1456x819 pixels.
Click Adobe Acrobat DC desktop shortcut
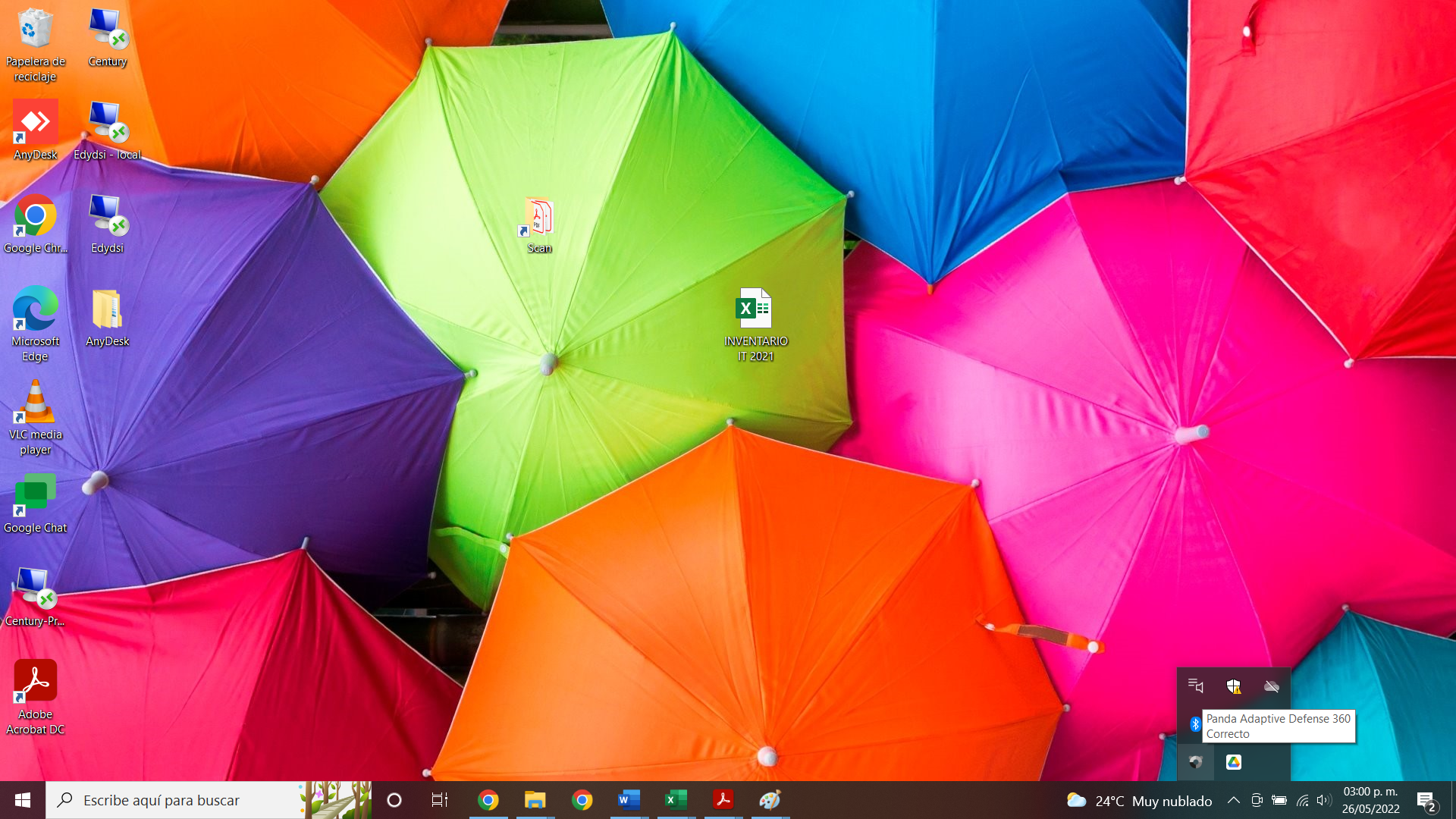coord(35,681)
